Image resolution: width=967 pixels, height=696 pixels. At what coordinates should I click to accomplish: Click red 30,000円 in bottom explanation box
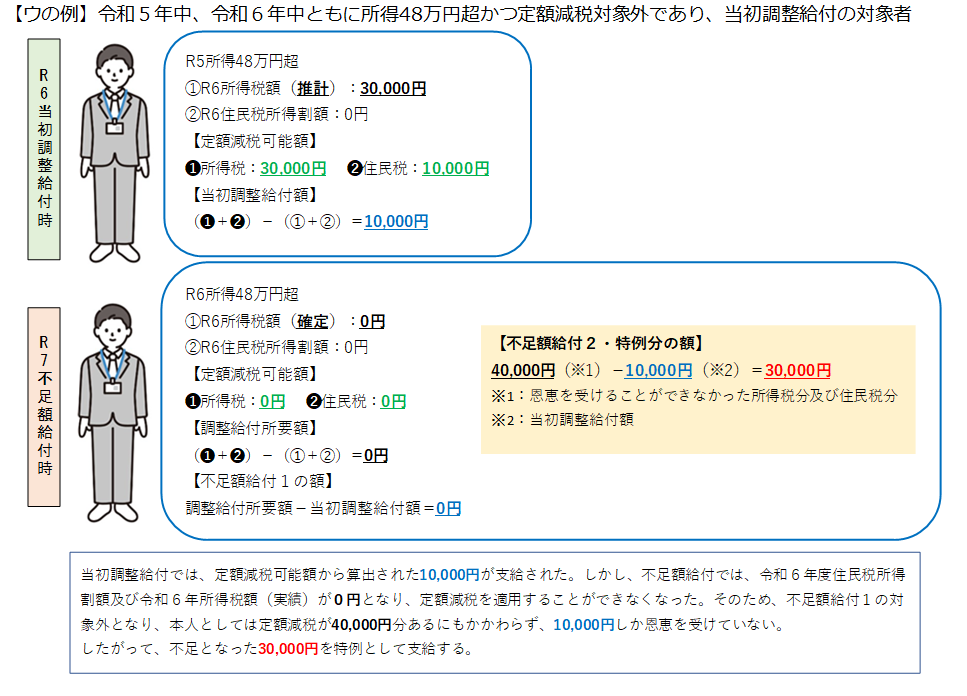click(x=288, y=648)
